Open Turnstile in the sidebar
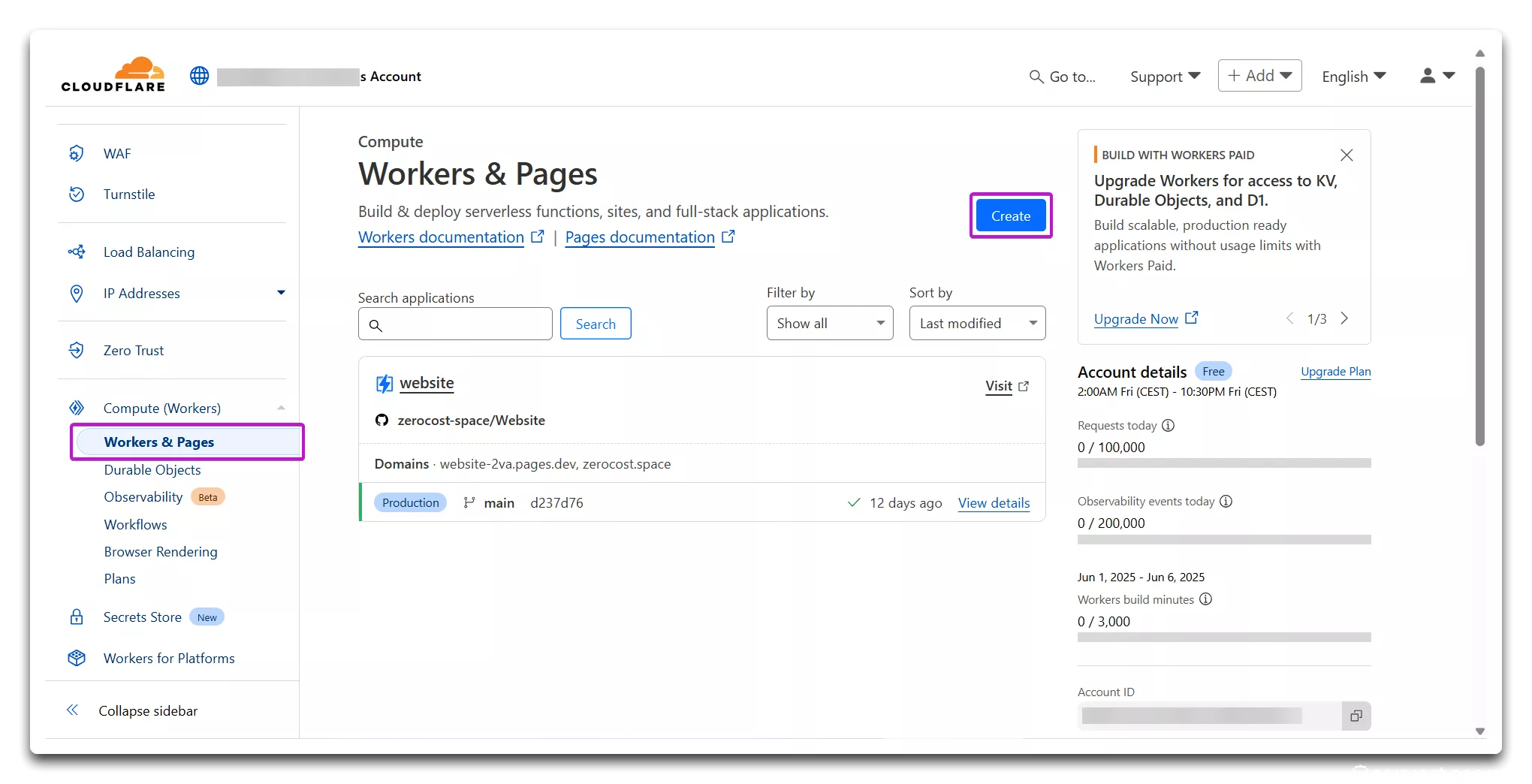Screen dimensions: 1532x784 tap(129, 194)
